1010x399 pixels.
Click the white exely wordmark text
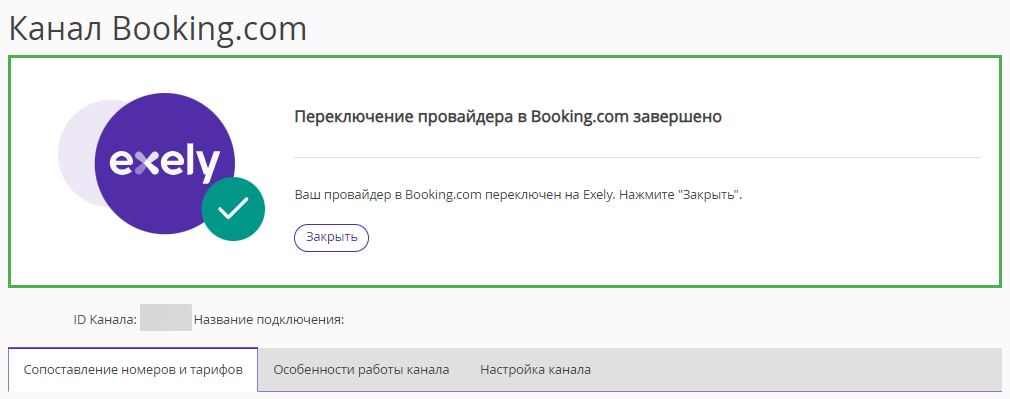click(x=164, y=163)
